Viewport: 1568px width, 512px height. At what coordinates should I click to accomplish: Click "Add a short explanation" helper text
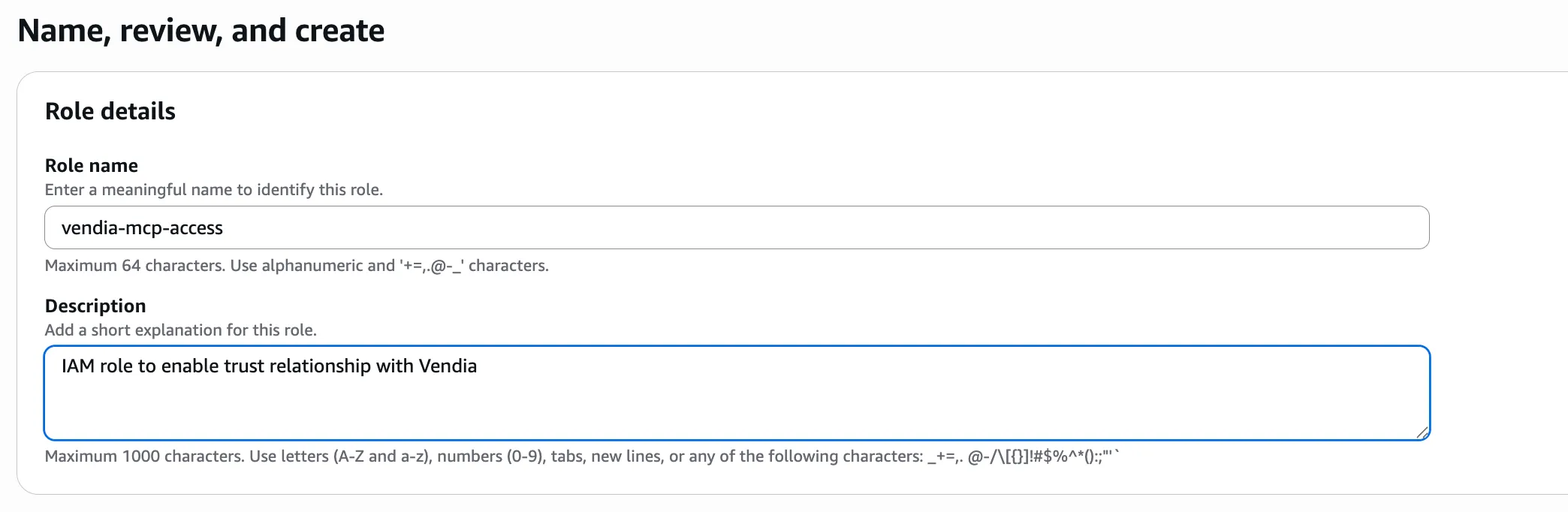pos(181,330)
